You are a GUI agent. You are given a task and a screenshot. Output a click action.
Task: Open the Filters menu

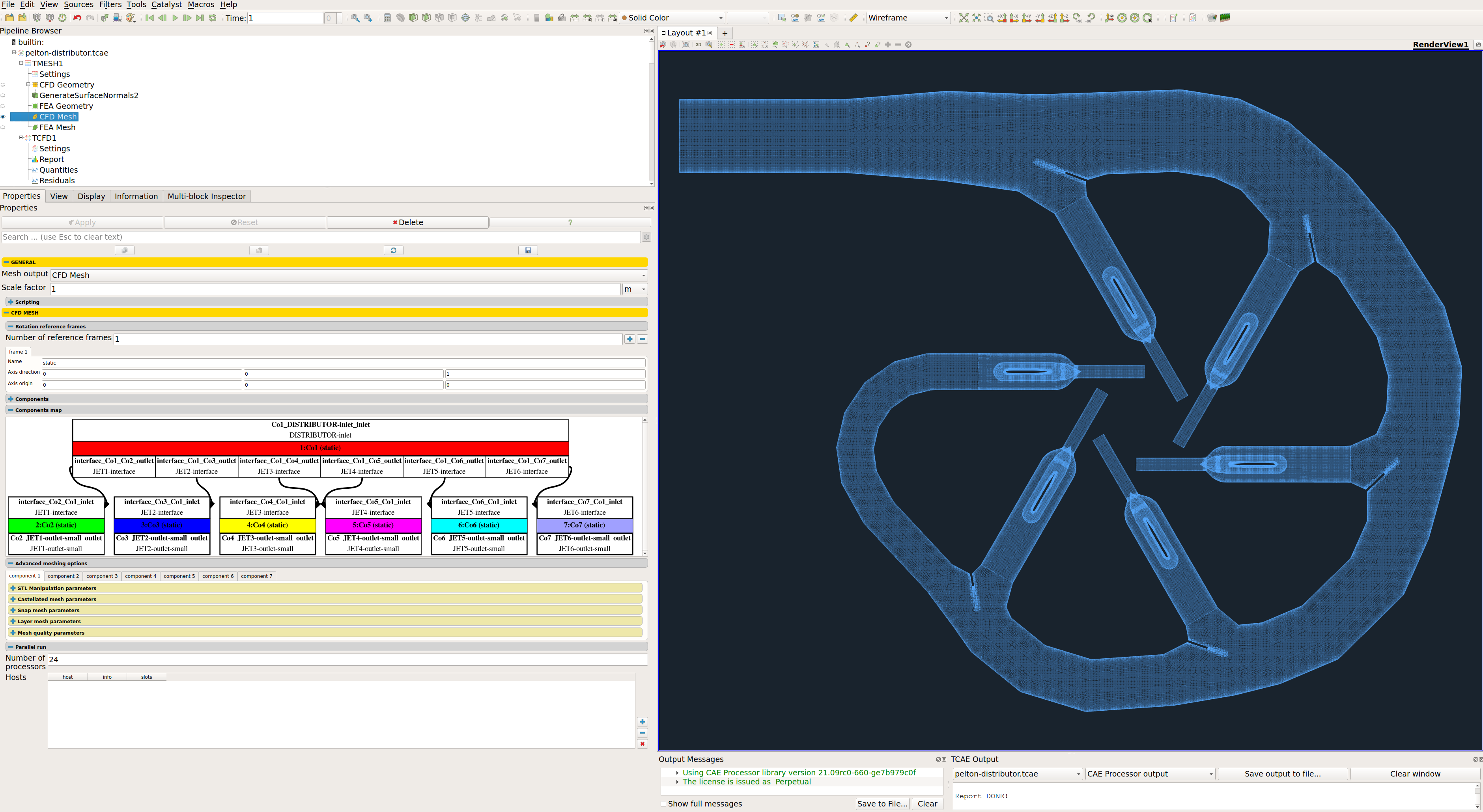pos(110,5)
